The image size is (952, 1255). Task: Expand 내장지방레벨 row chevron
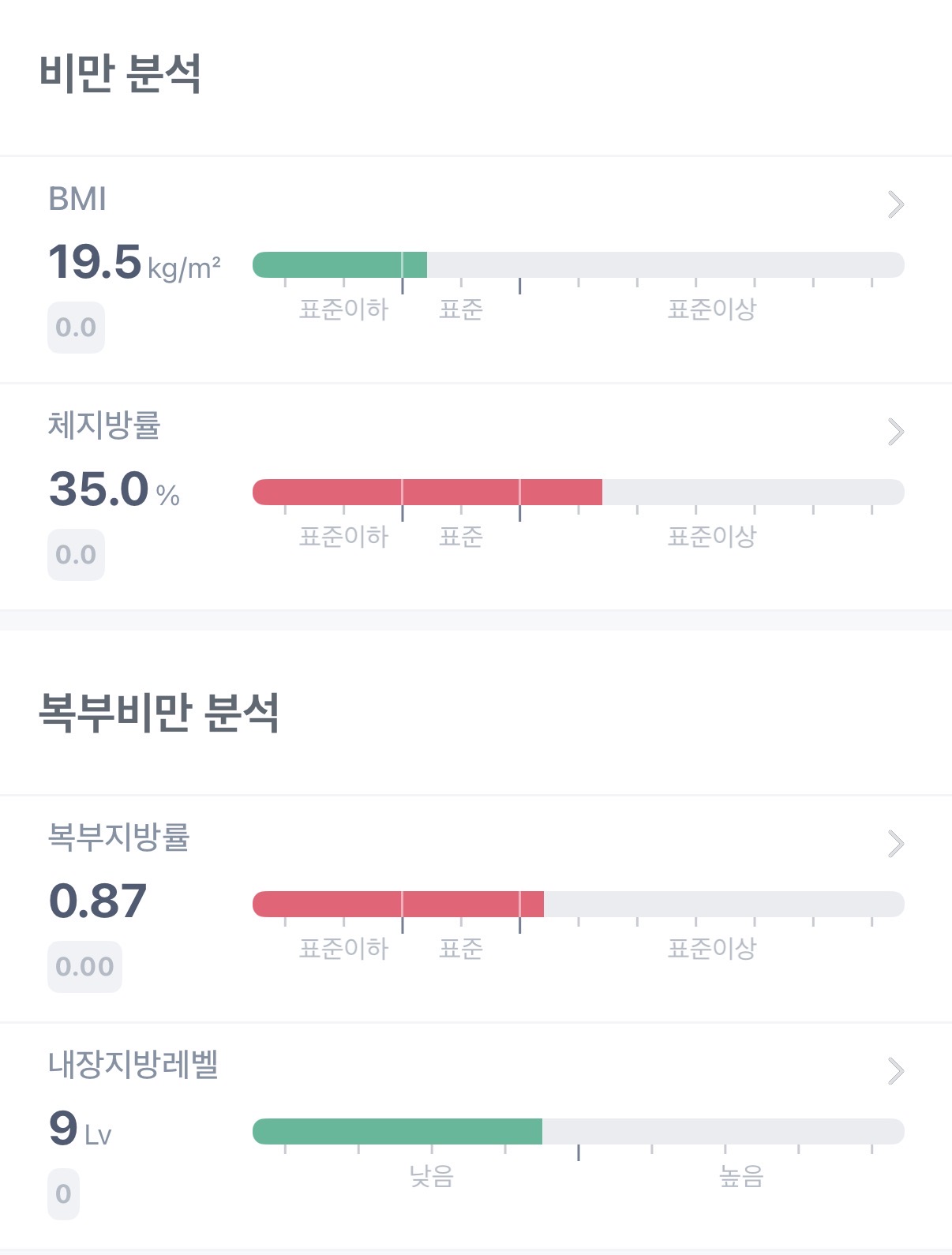[895, 1071]
